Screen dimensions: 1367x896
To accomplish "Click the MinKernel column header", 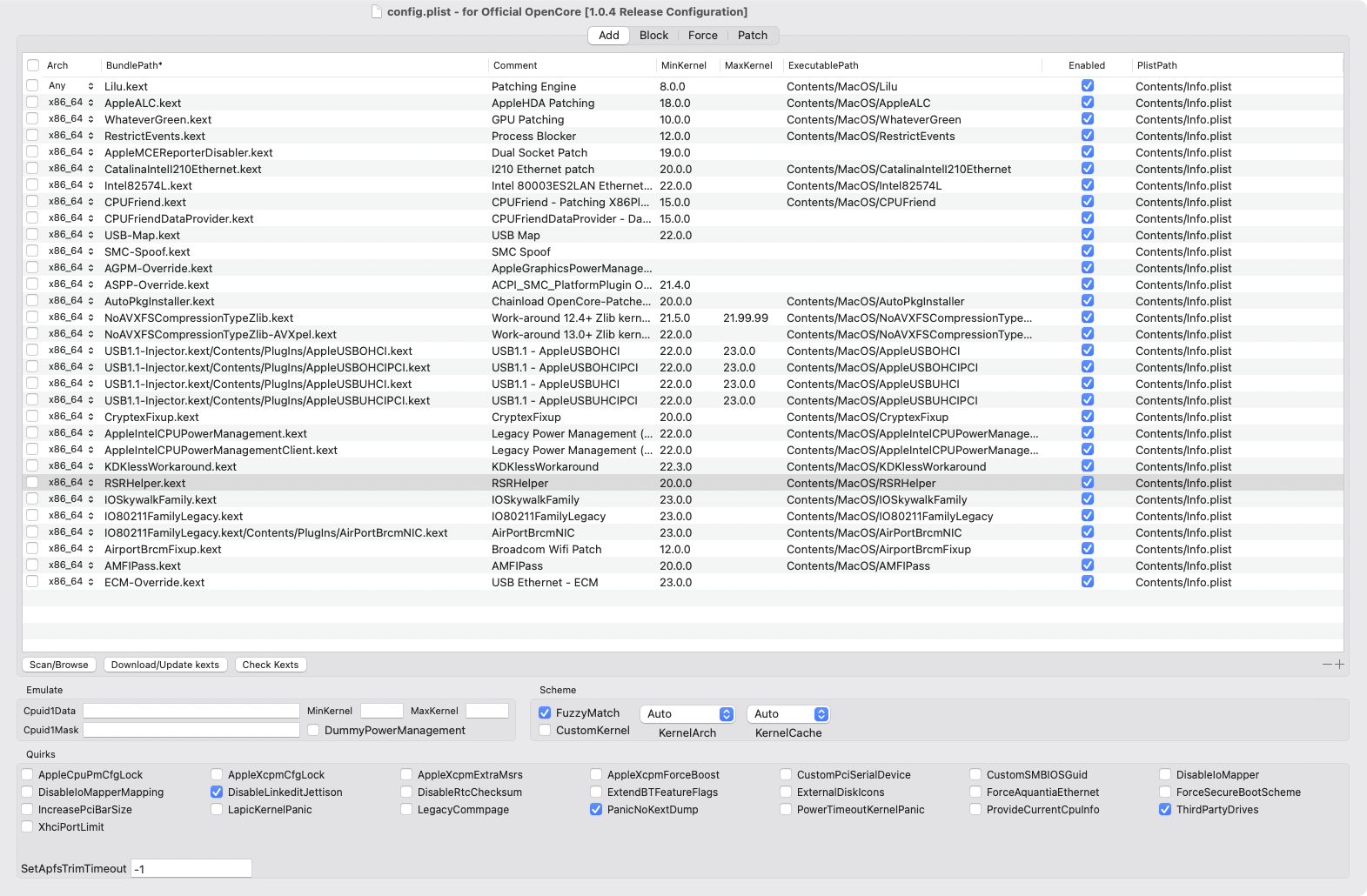I will (x=687, y=65).
